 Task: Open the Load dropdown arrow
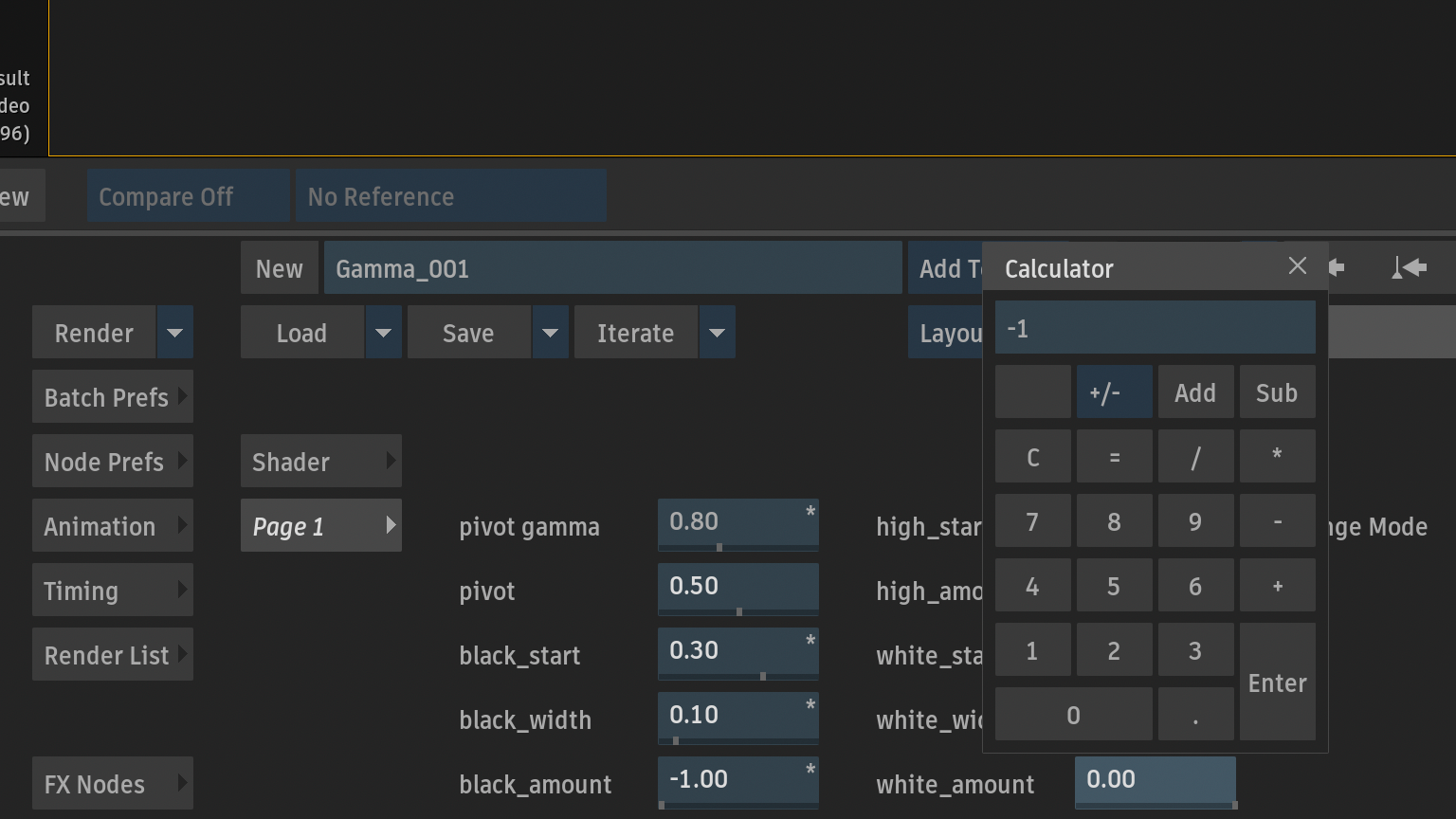(383, 332)
